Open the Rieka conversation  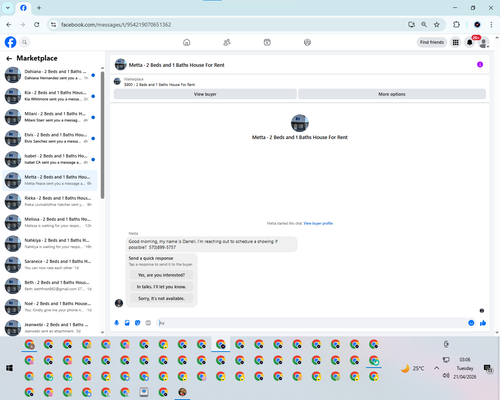[50, 201]
